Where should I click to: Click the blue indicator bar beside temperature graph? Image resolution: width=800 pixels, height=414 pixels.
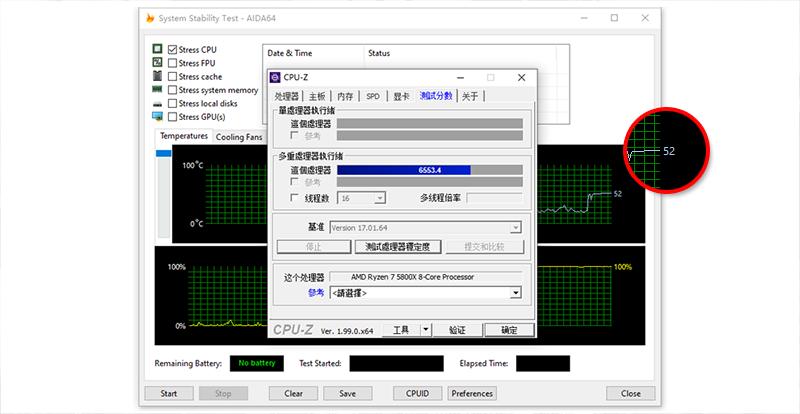[163, 153]
